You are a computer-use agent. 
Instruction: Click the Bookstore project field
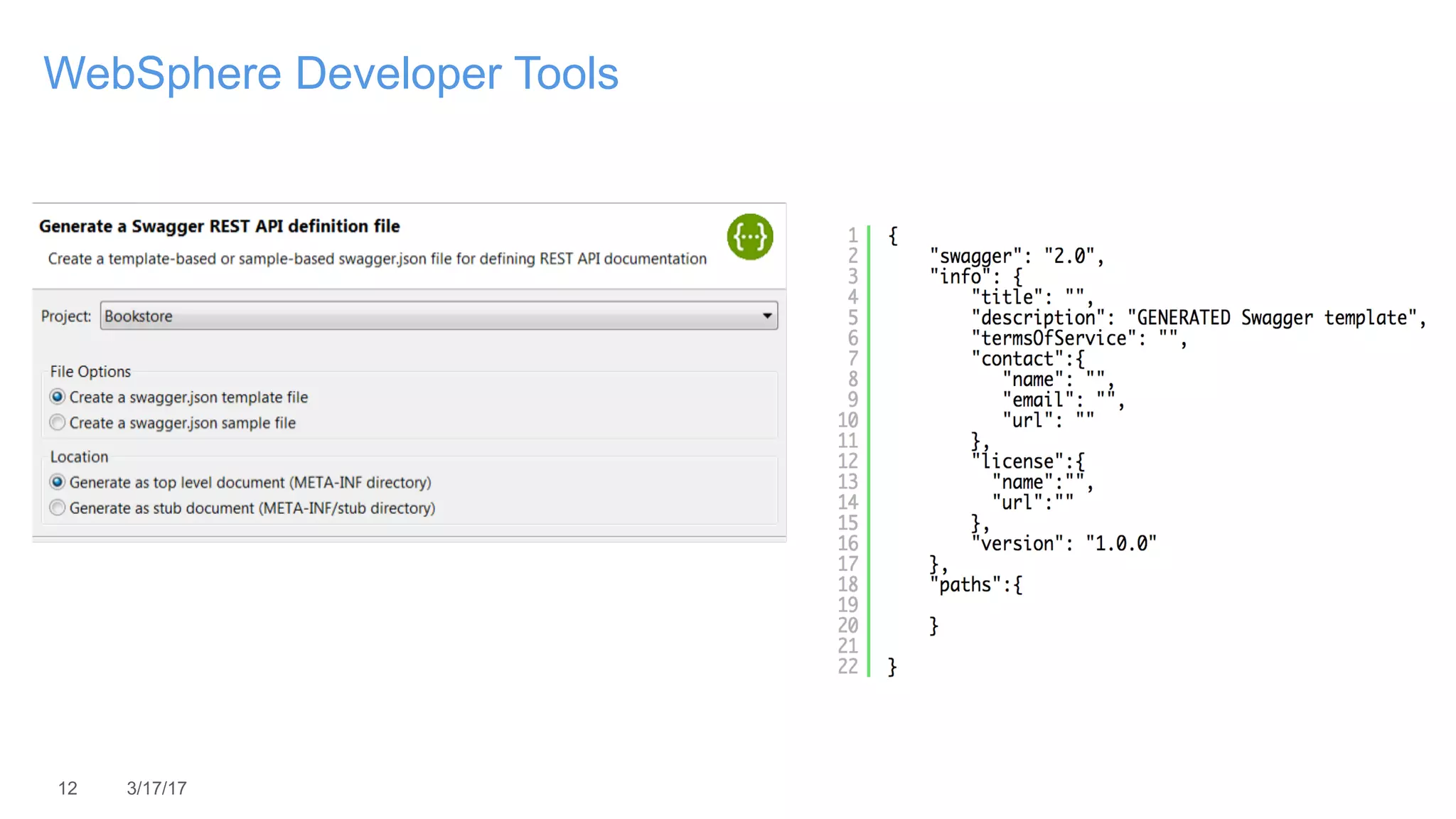pos(439,316)
